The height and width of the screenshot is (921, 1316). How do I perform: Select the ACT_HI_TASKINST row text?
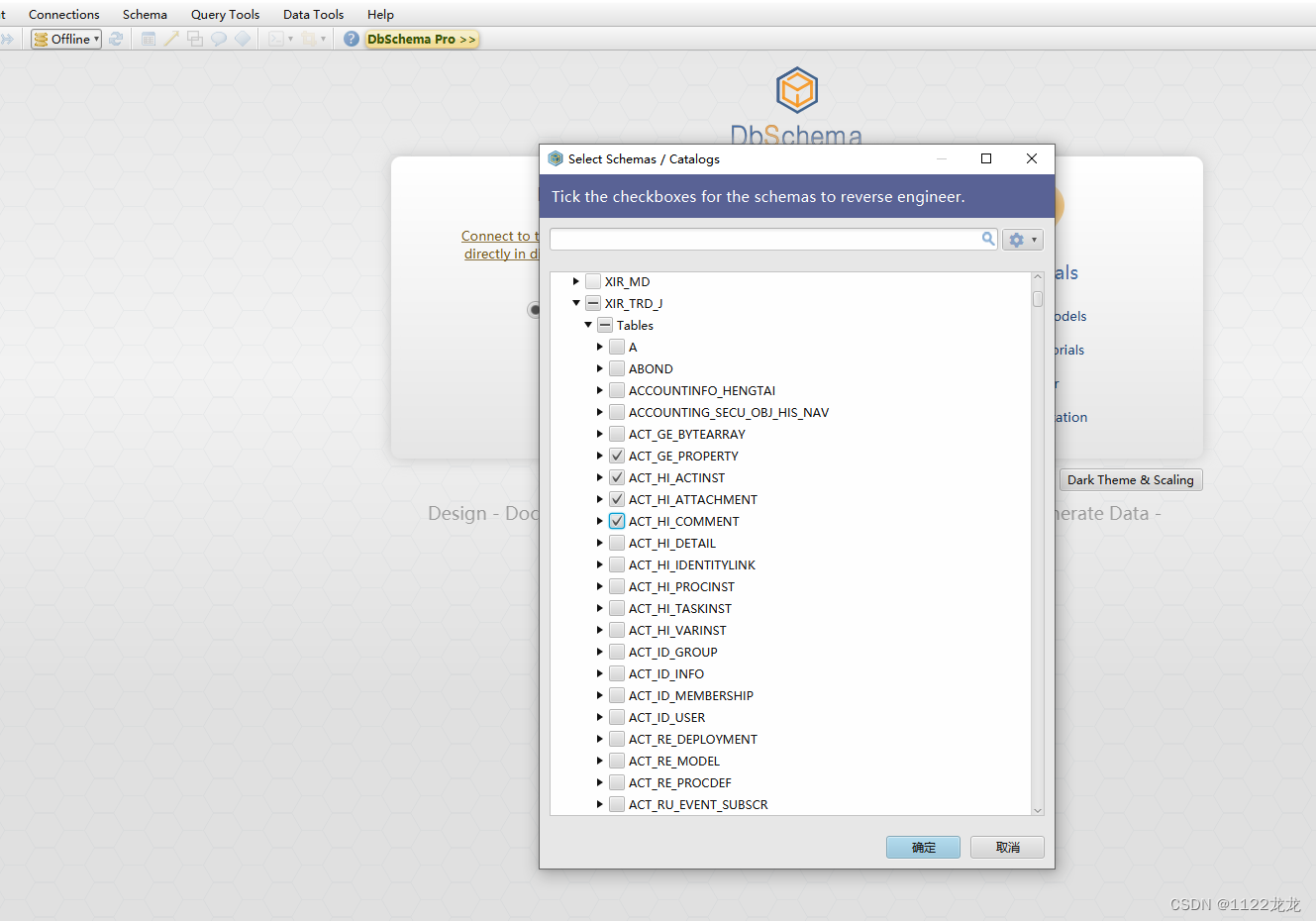pos(680,608)
